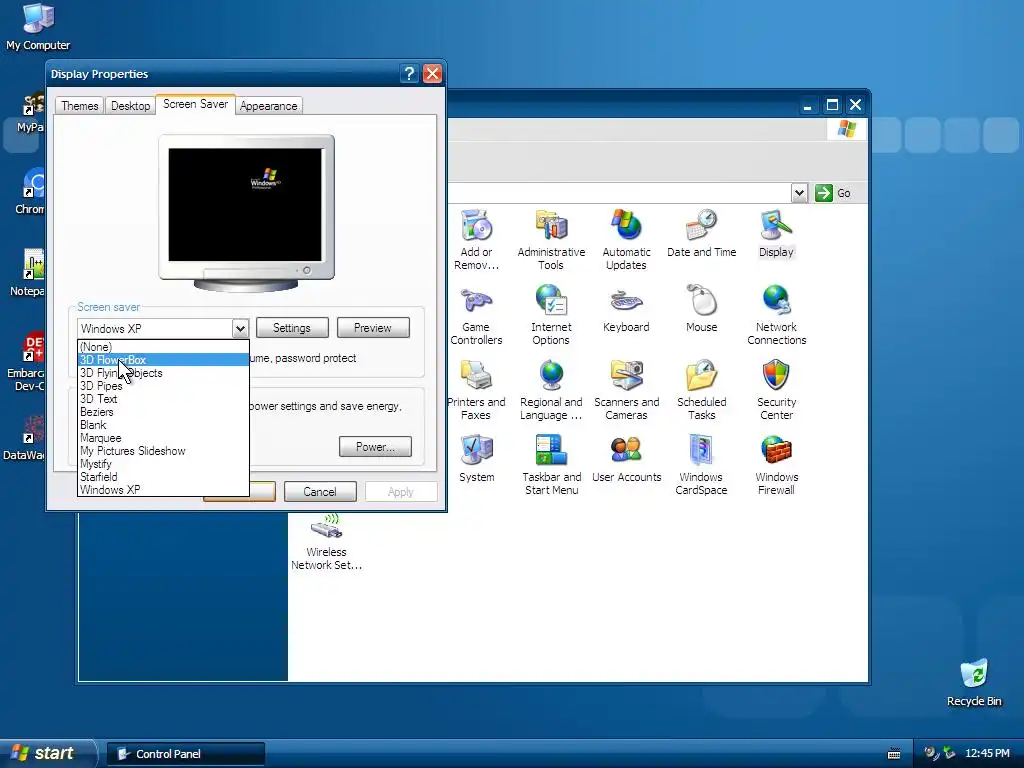Open Network Connections icon

[776, 315]
